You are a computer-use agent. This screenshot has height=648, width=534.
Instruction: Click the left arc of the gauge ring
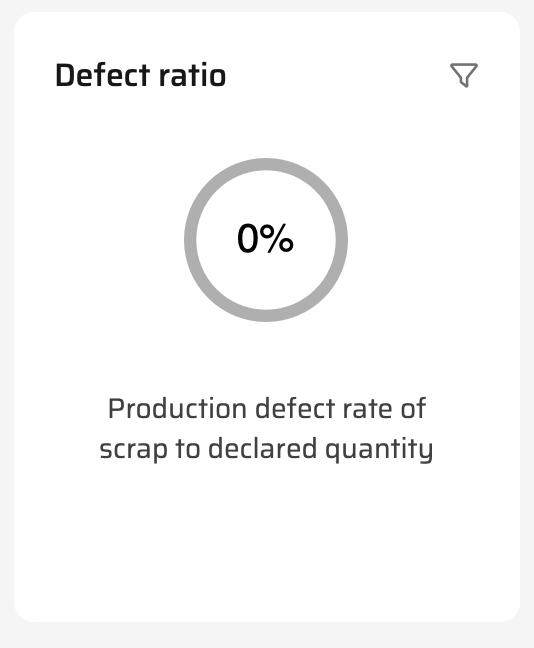[190, 240]
